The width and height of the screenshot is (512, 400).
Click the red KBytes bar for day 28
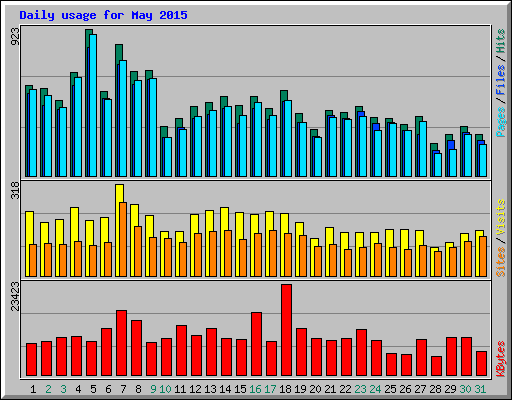(x=436, y=366)
